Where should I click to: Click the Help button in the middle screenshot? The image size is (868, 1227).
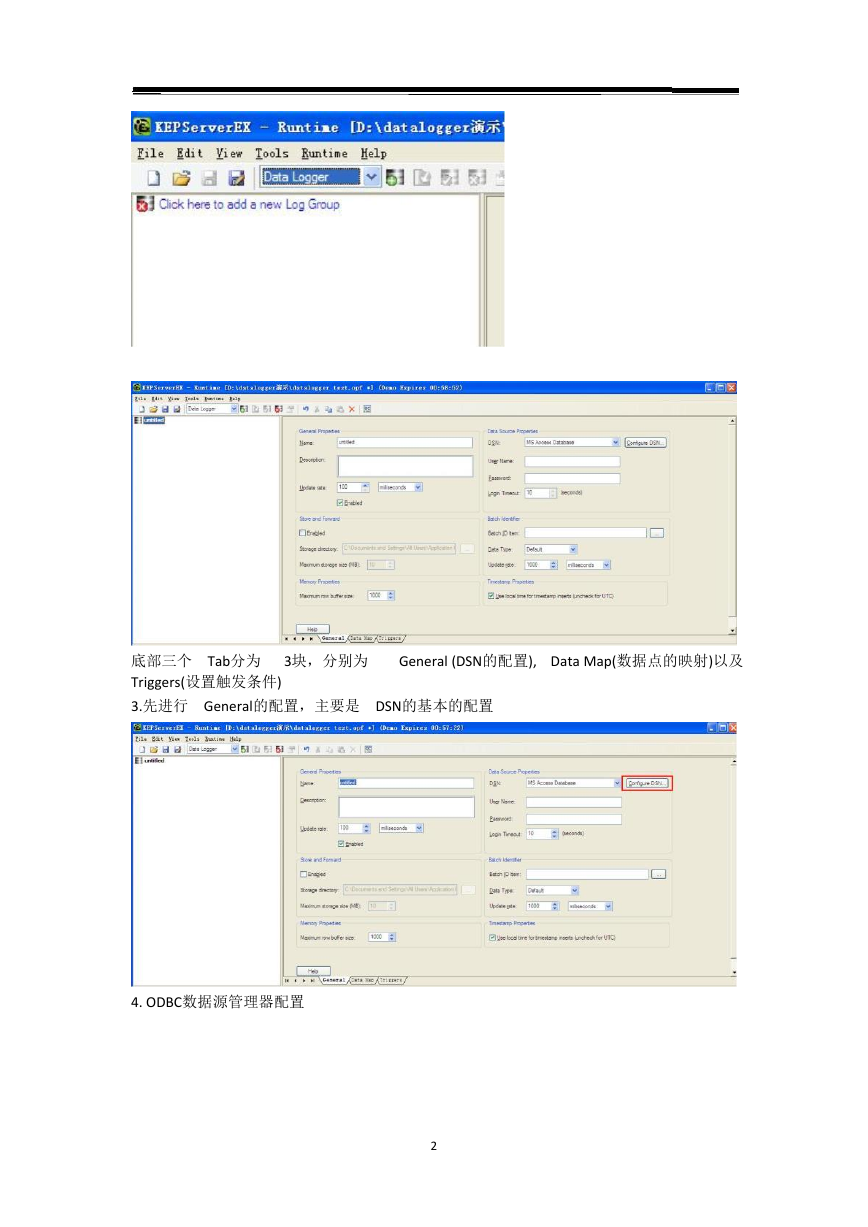pyautogui.click(x=312, y=629)
